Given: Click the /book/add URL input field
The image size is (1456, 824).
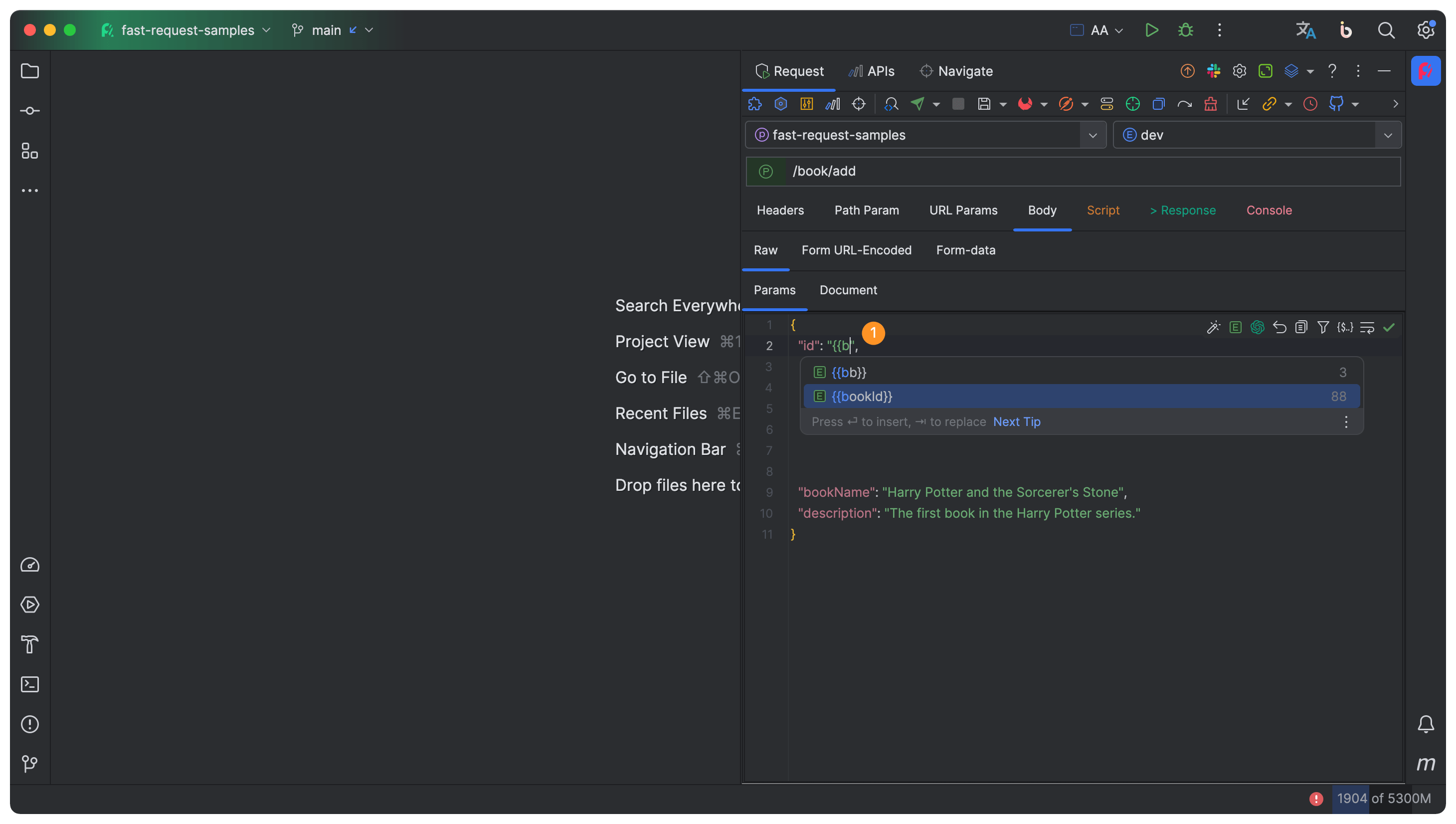Looking at the screenshot, I should (x=1092, y=172).
